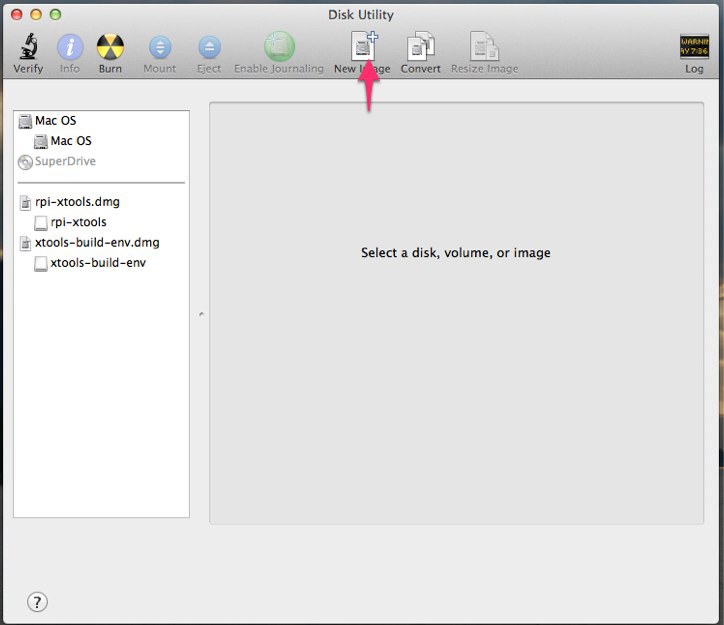
Task: Click the Burn disc icon
Action: tap(110, 47)
